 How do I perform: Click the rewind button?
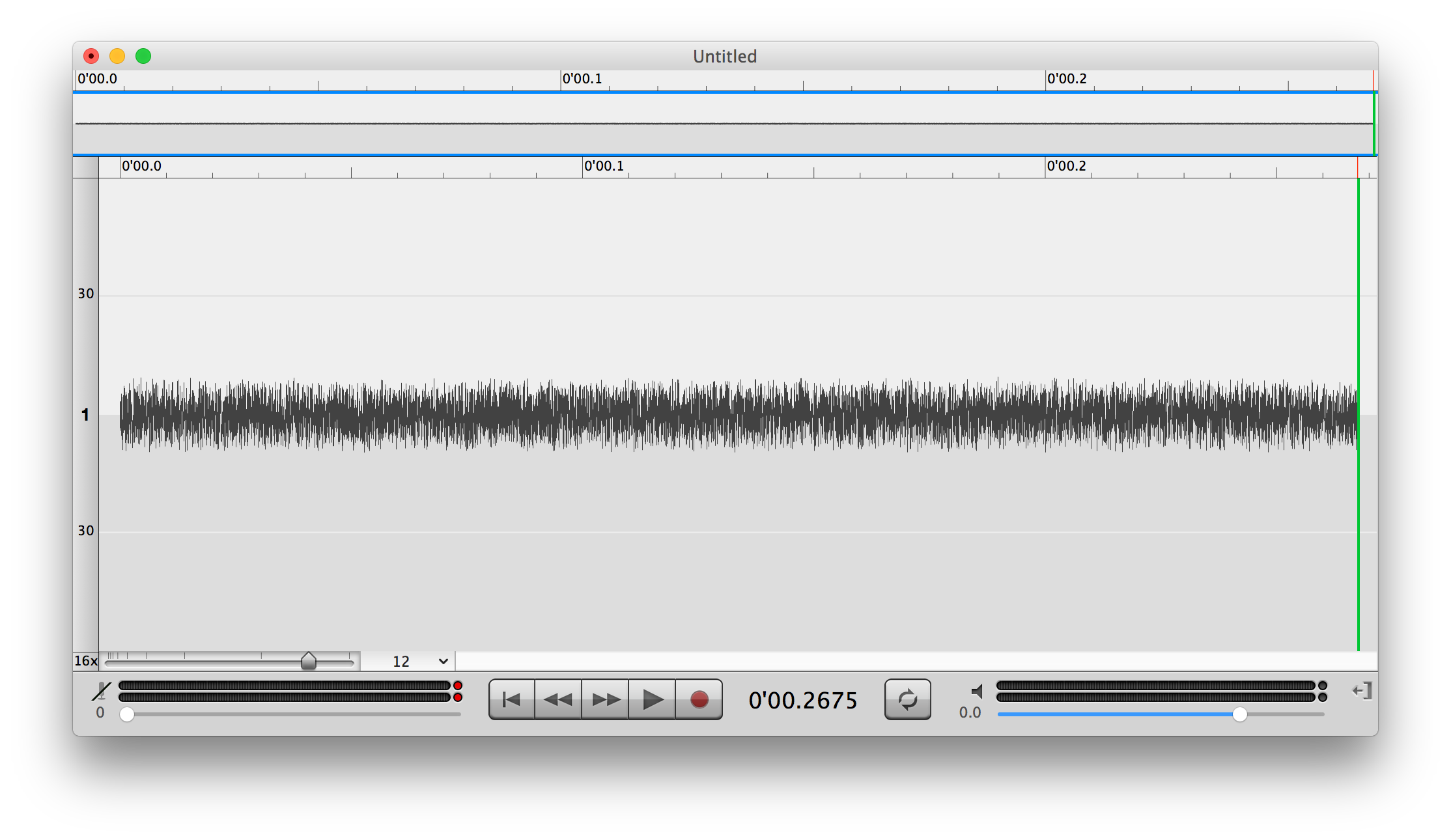[x=558, y=699]
